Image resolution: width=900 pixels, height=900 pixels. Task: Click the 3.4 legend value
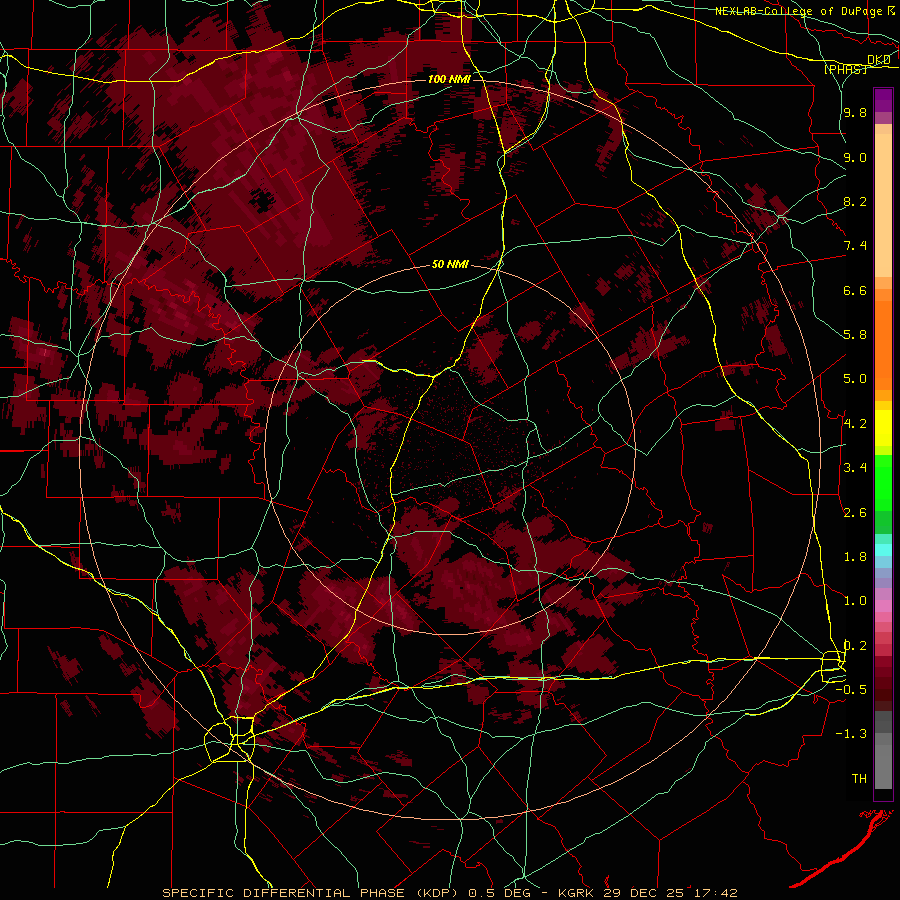point(855,468)
